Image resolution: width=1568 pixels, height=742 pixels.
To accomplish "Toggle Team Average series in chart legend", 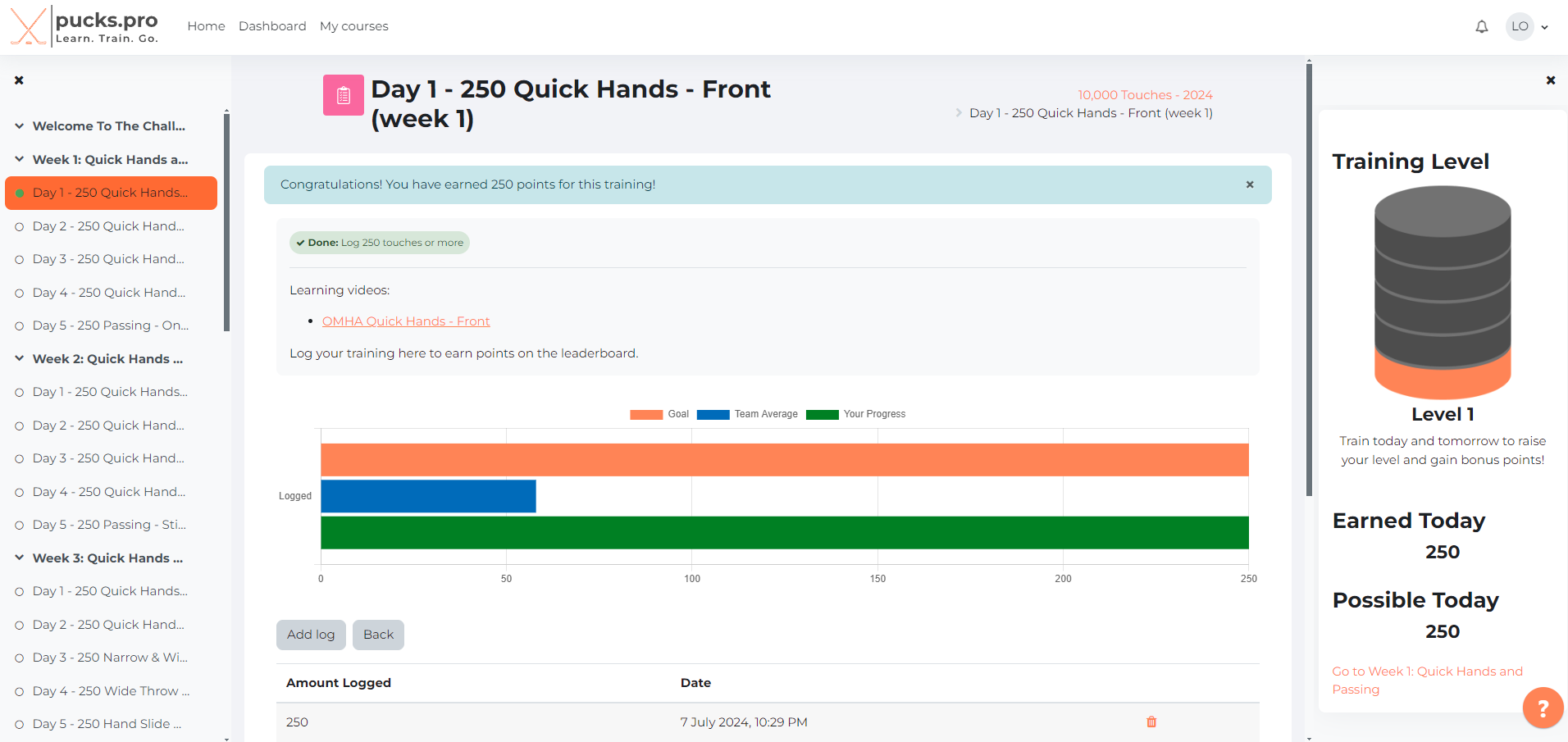I will click(747, 414).
